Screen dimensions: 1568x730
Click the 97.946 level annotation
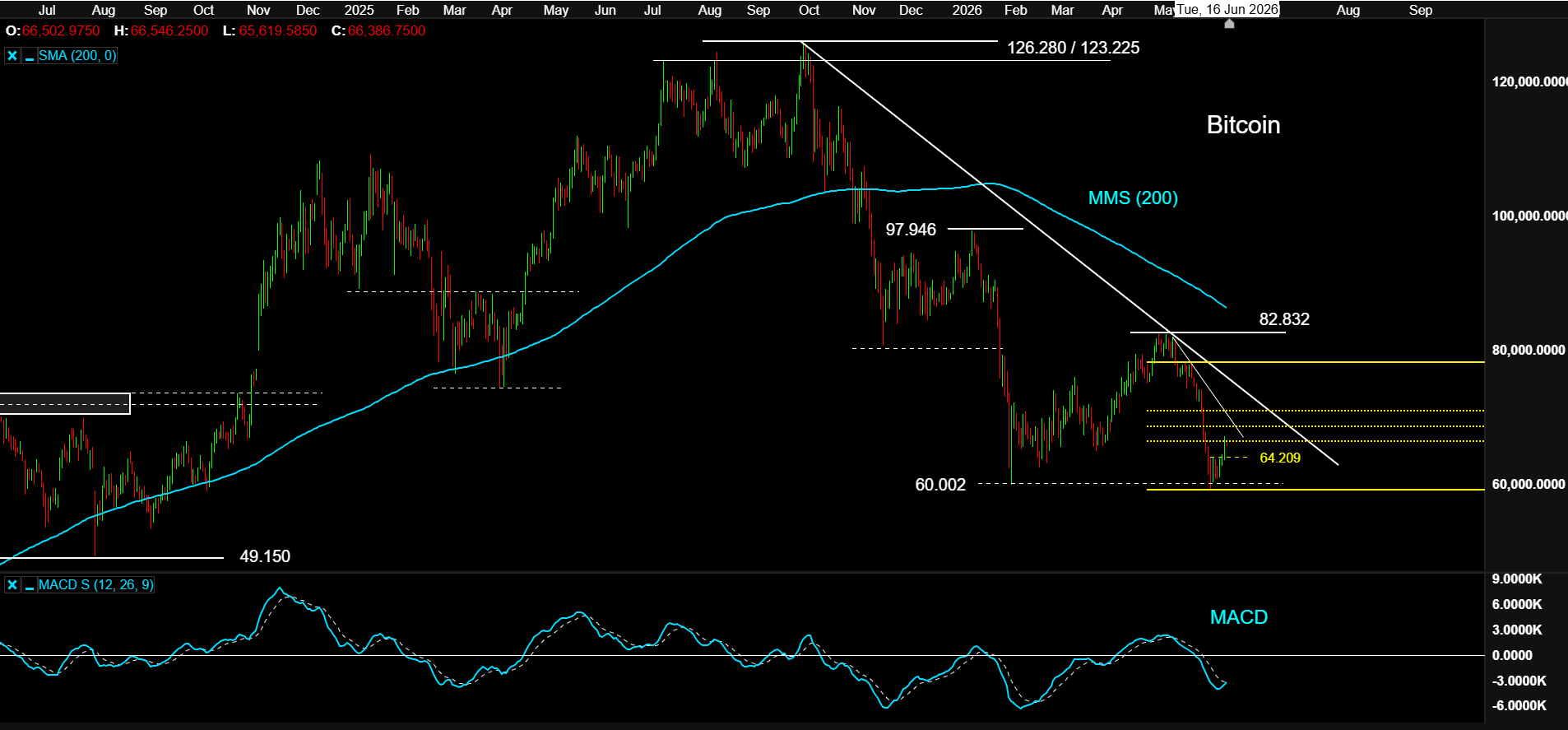point(911,230)
